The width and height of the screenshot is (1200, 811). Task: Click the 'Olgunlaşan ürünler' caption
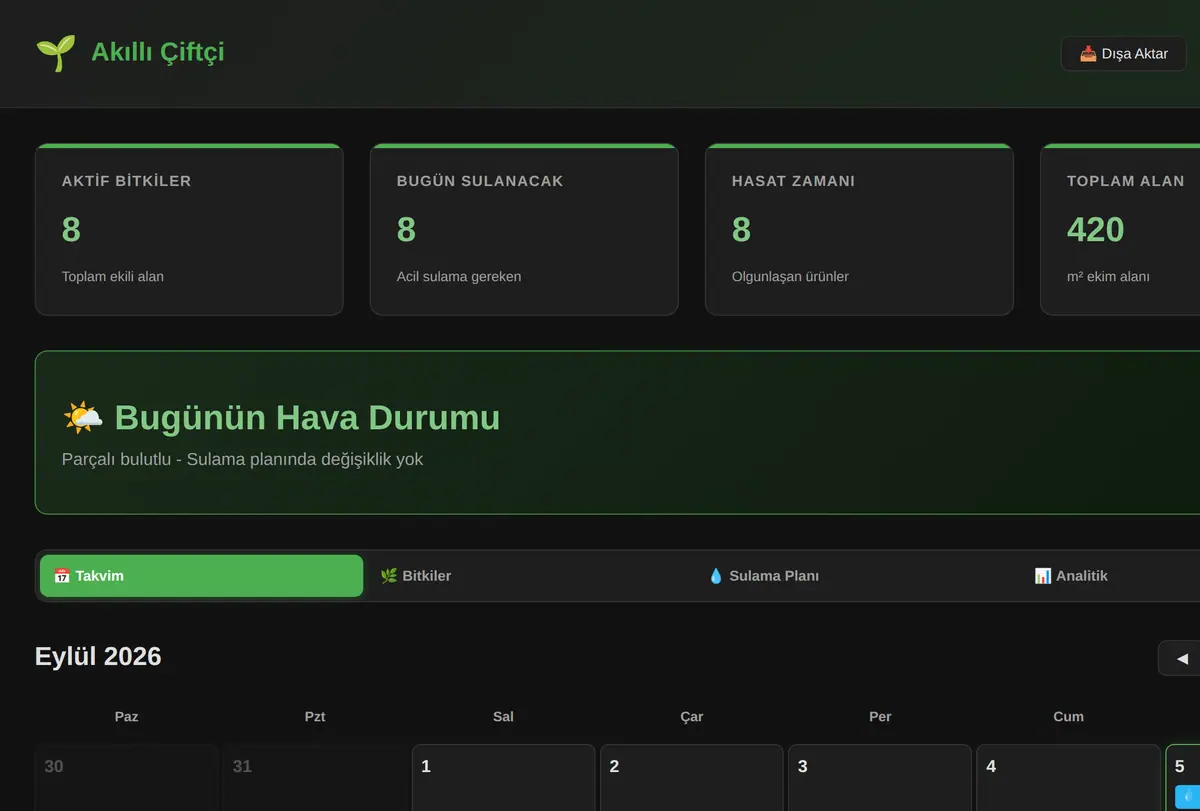(790, 277)
